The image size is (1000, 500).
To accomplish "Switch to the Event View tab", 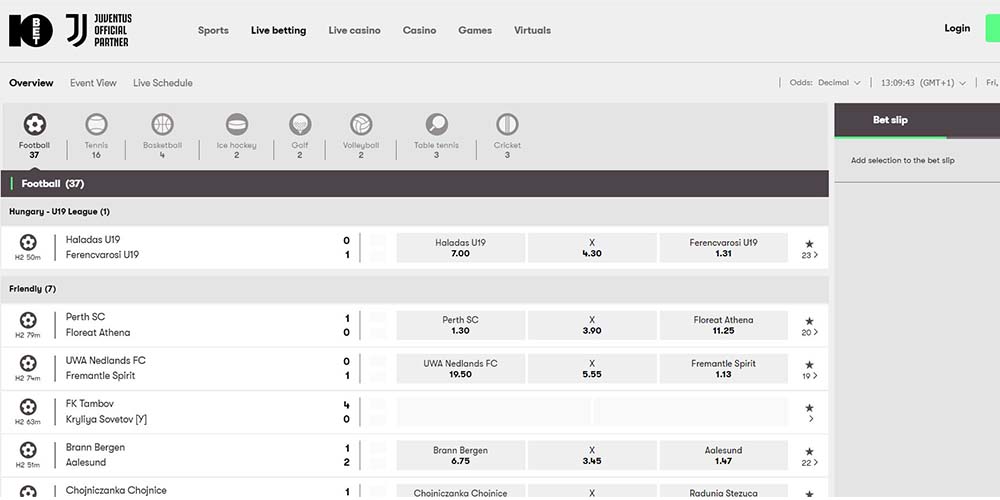I will tap(93, 83).
